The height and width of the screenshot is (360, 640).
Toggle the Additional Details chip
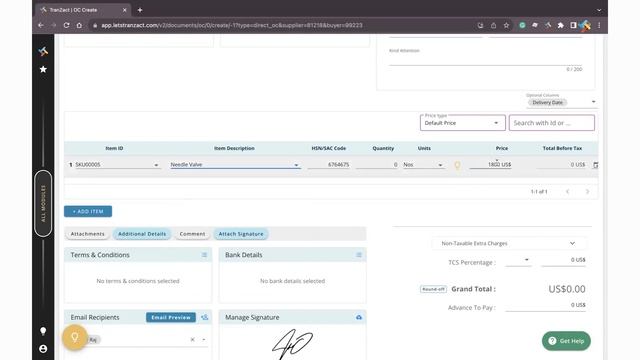(x=142, y=234)
